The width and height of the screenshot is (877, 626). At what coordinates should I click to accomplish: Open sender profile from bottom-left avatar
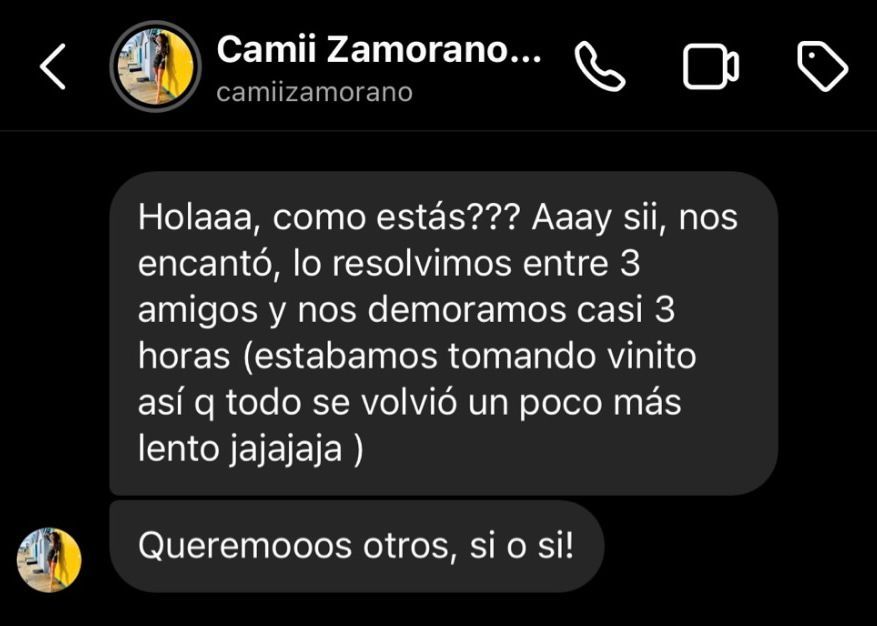coord(49,560)
